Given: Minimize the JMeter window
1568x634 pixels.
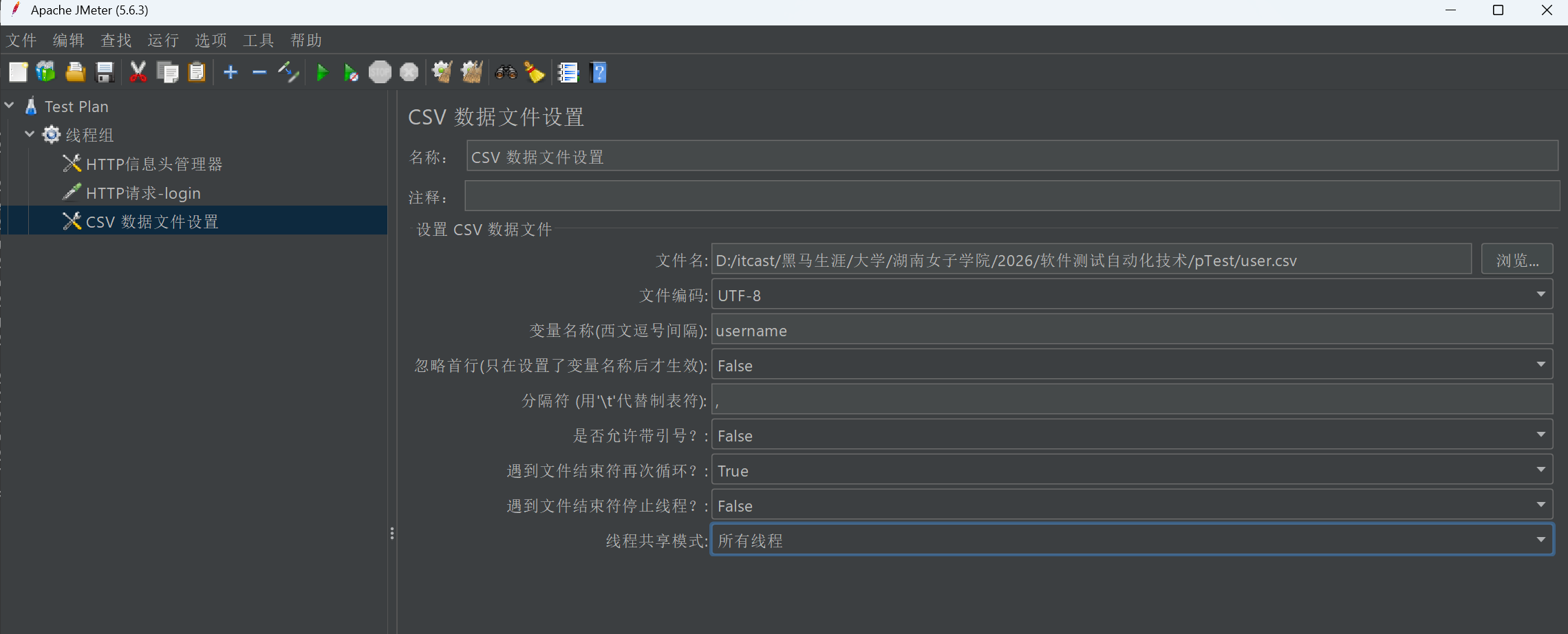Looking at the screenshot, I should (1451, 10).
